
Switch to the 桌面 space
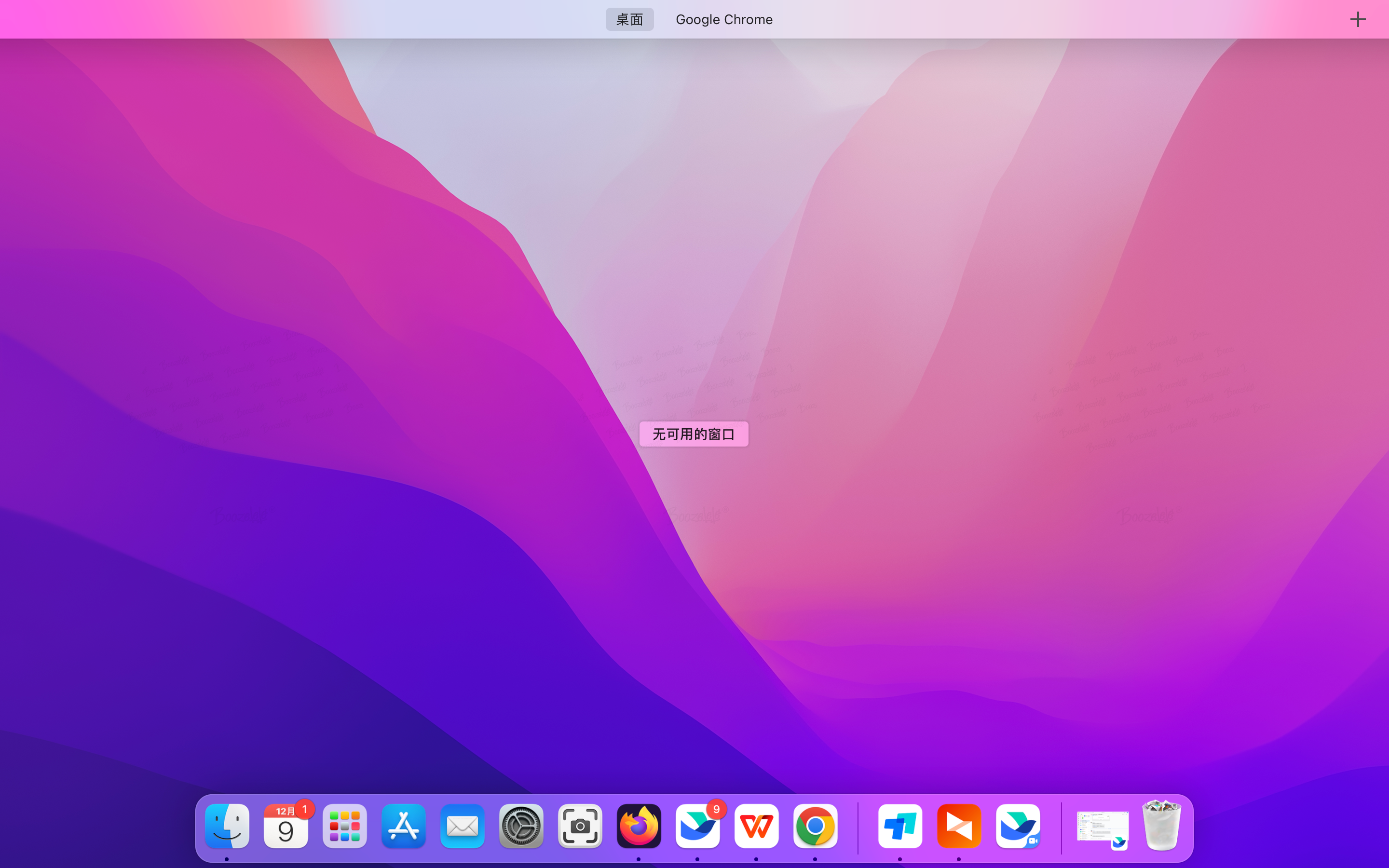pos(630,19)
